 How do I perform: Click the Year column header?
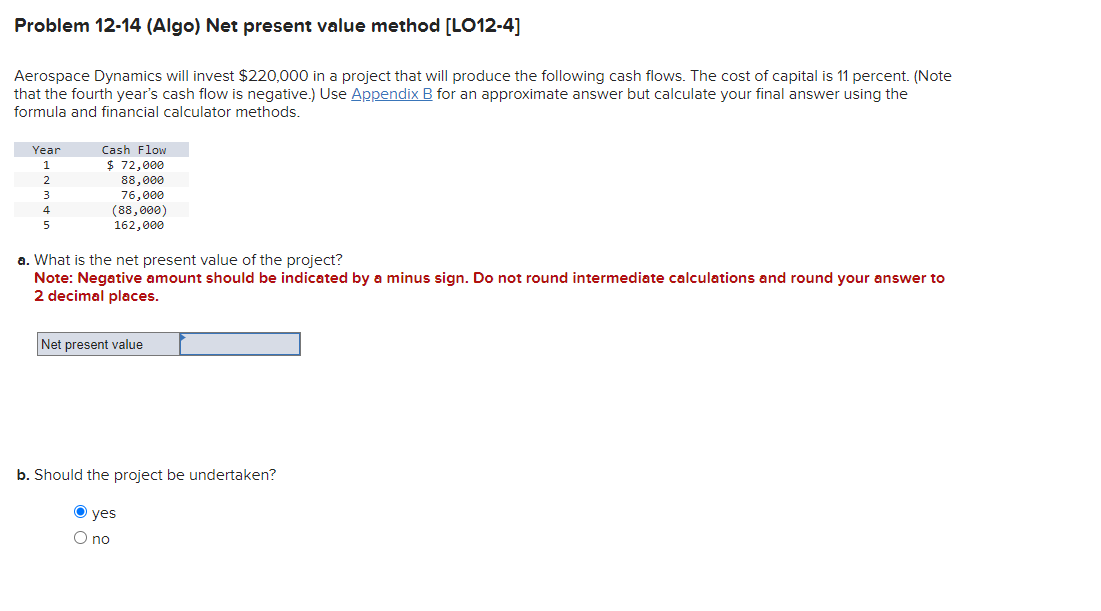46,149
